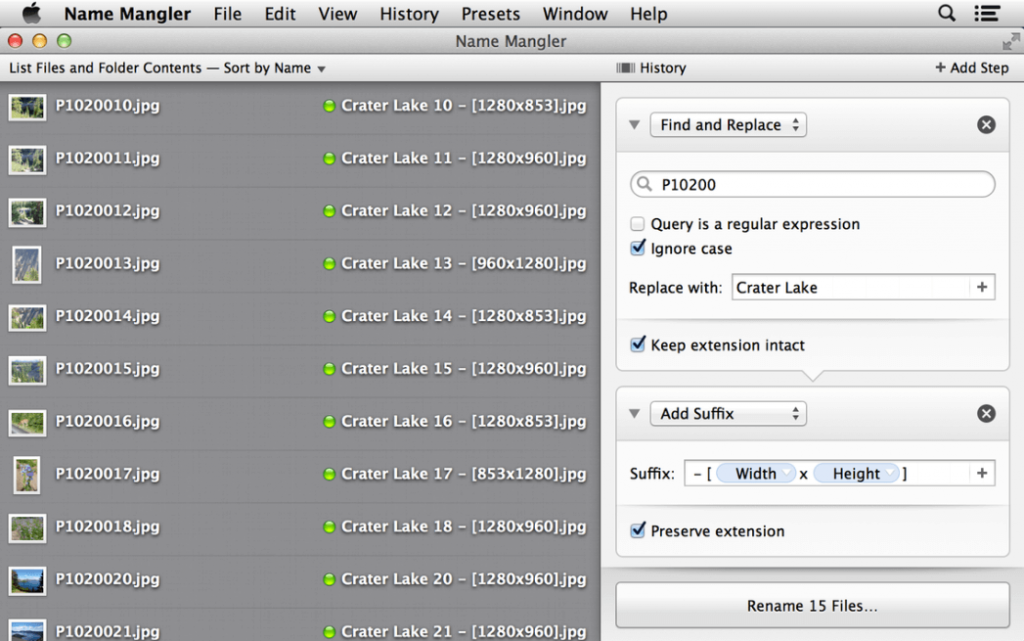
Task: Open Spotlight search in menu bar
Action: pos(946,14)
